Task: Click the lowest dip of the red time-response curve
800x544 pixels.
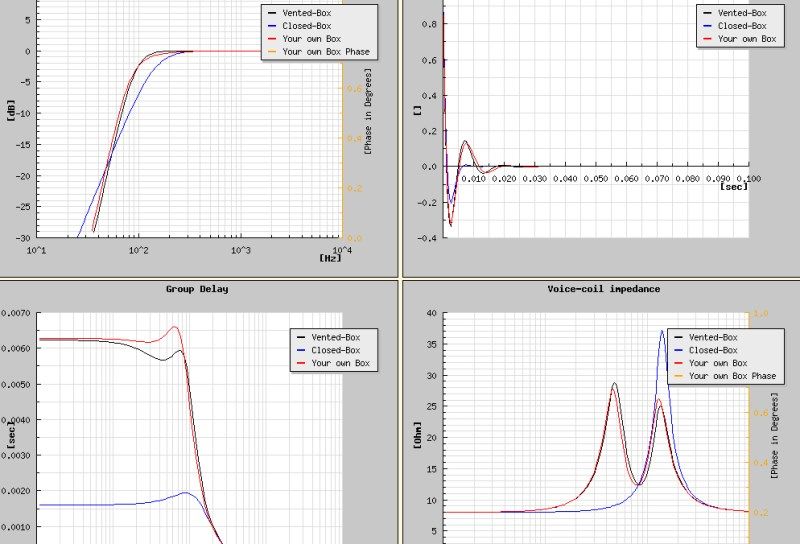Action: click(x=451, y=224)
